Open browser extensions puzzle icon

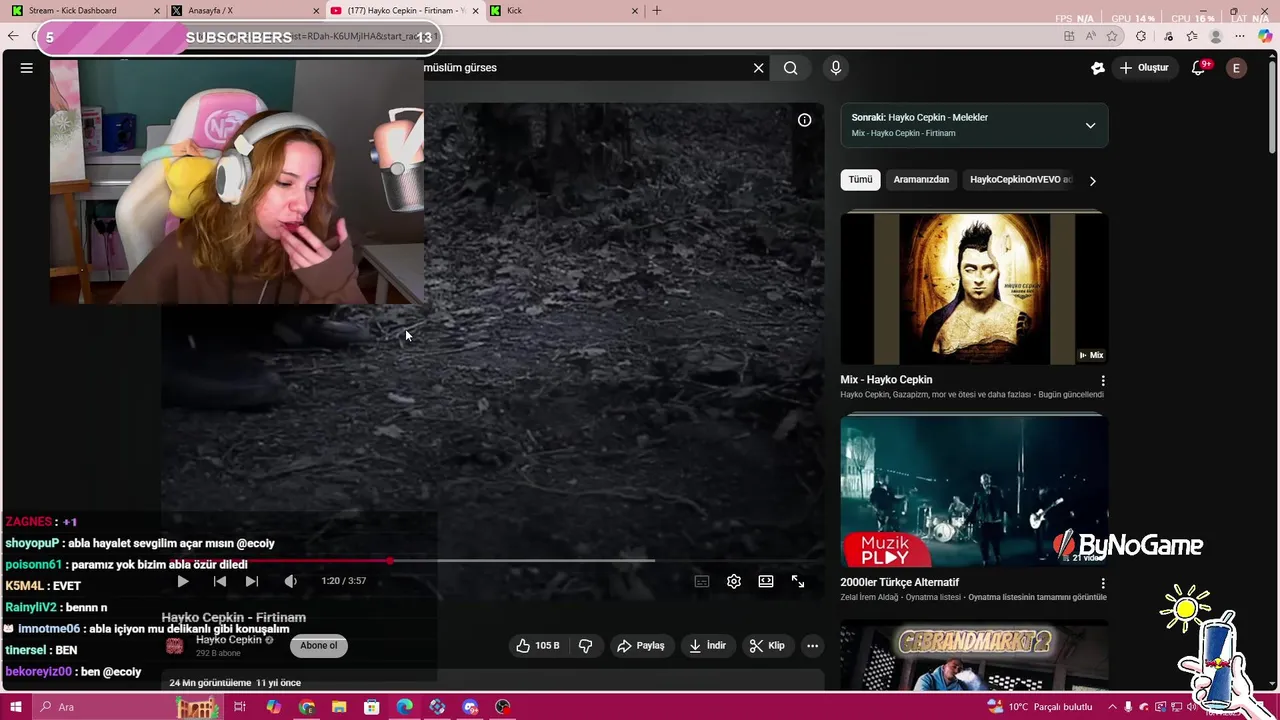(1141, 36)
